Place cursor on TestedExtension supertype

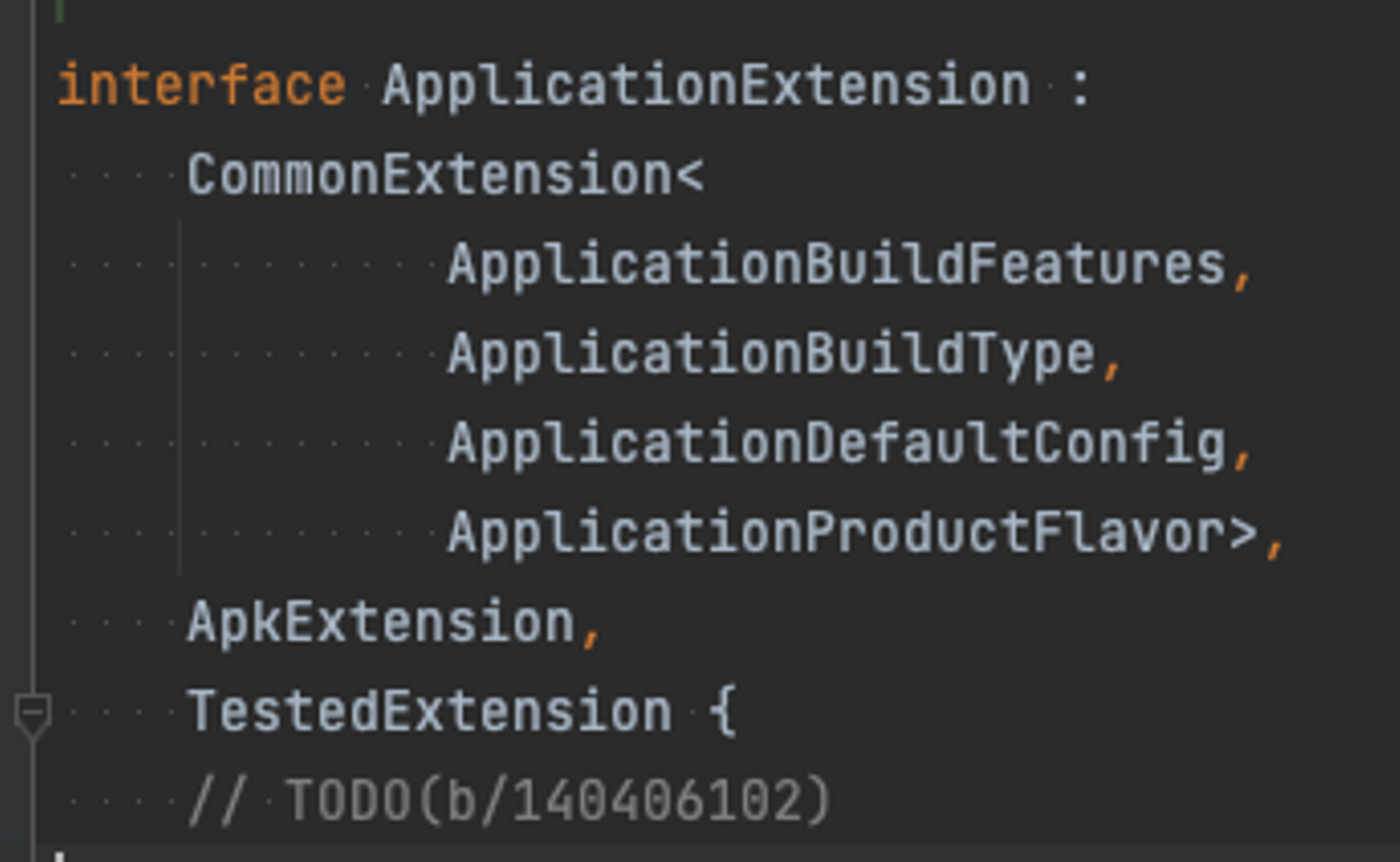(x=429, y=711)
